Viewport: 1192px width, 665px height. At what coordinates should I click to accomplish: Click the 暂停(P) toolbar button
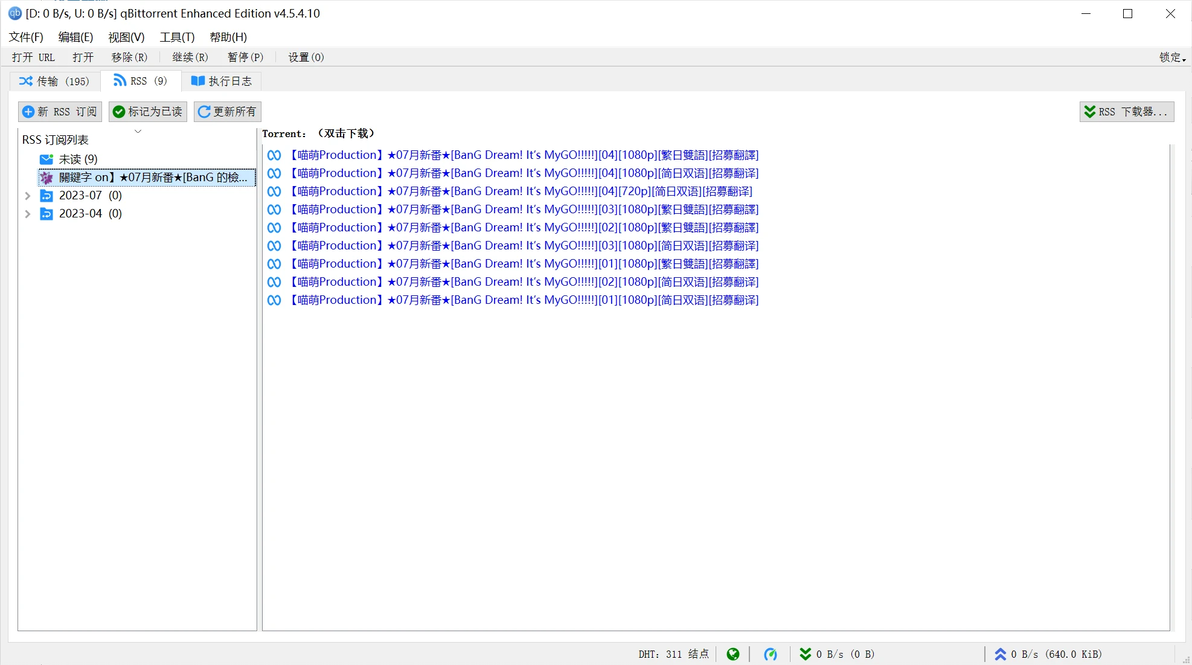tap(245, 57)
